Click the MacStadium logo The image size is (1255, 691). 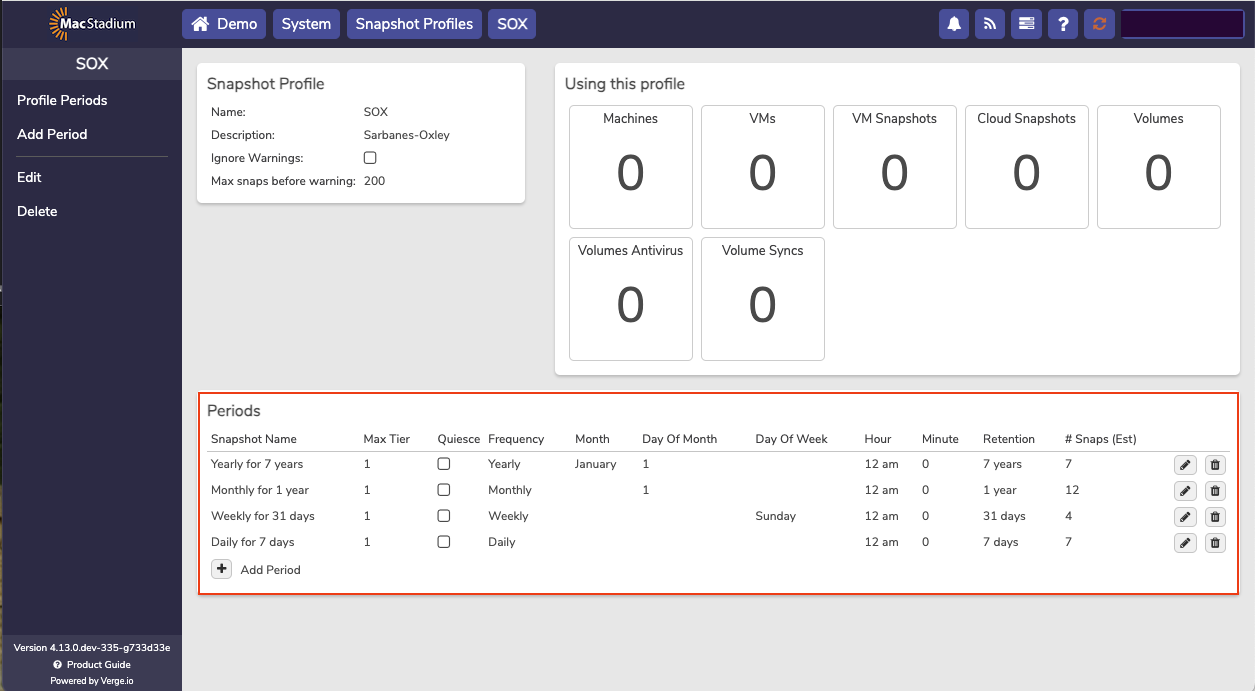point(88,23)
